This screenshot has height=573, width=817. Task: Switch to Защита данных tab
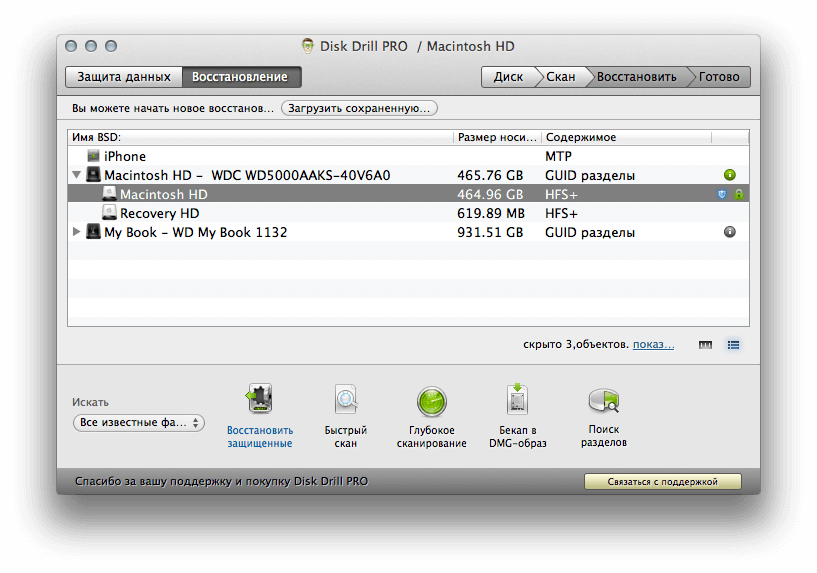[124, 77]
